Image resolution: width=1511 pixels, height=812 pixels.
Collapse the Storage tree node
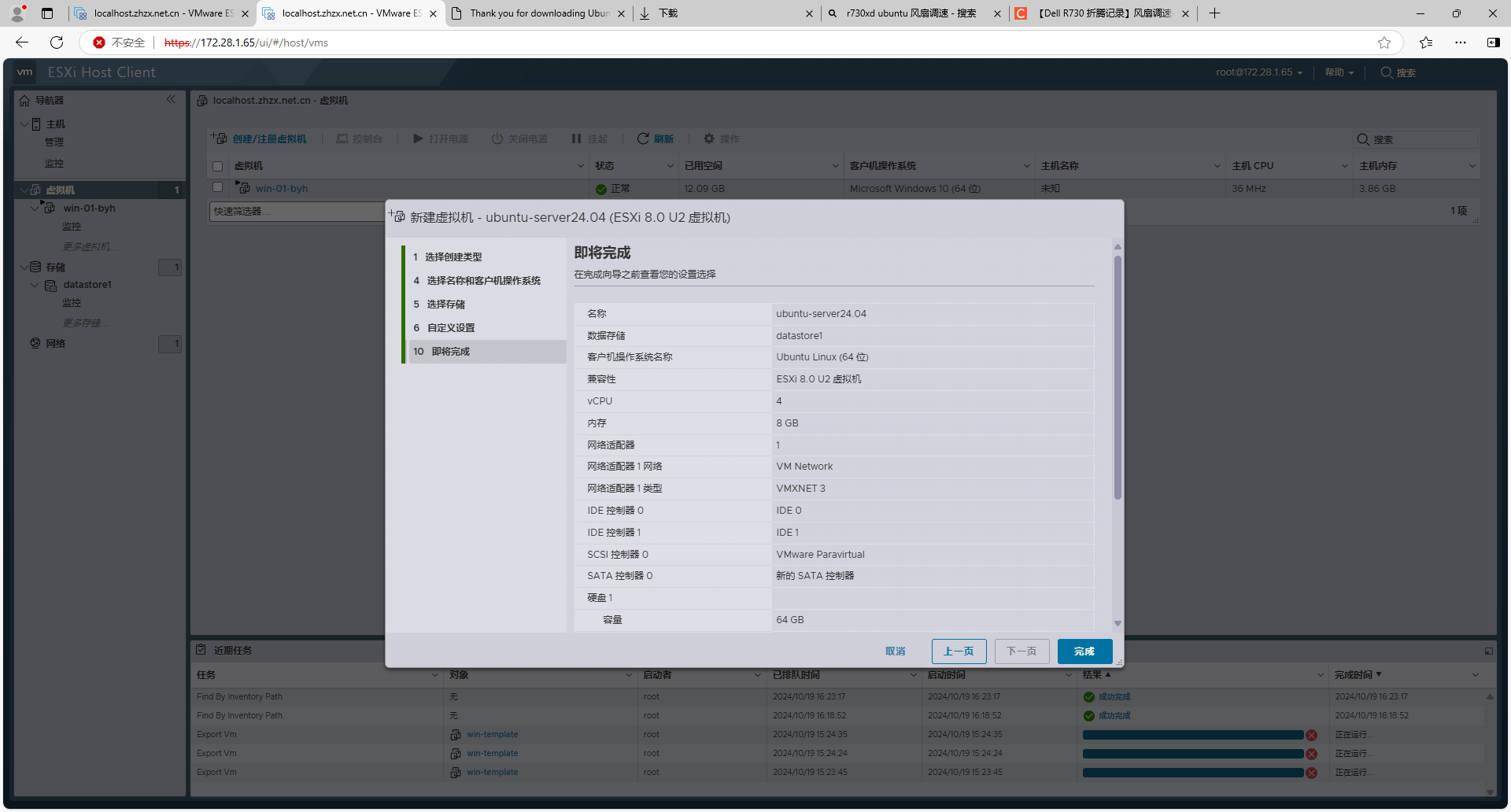24,267
